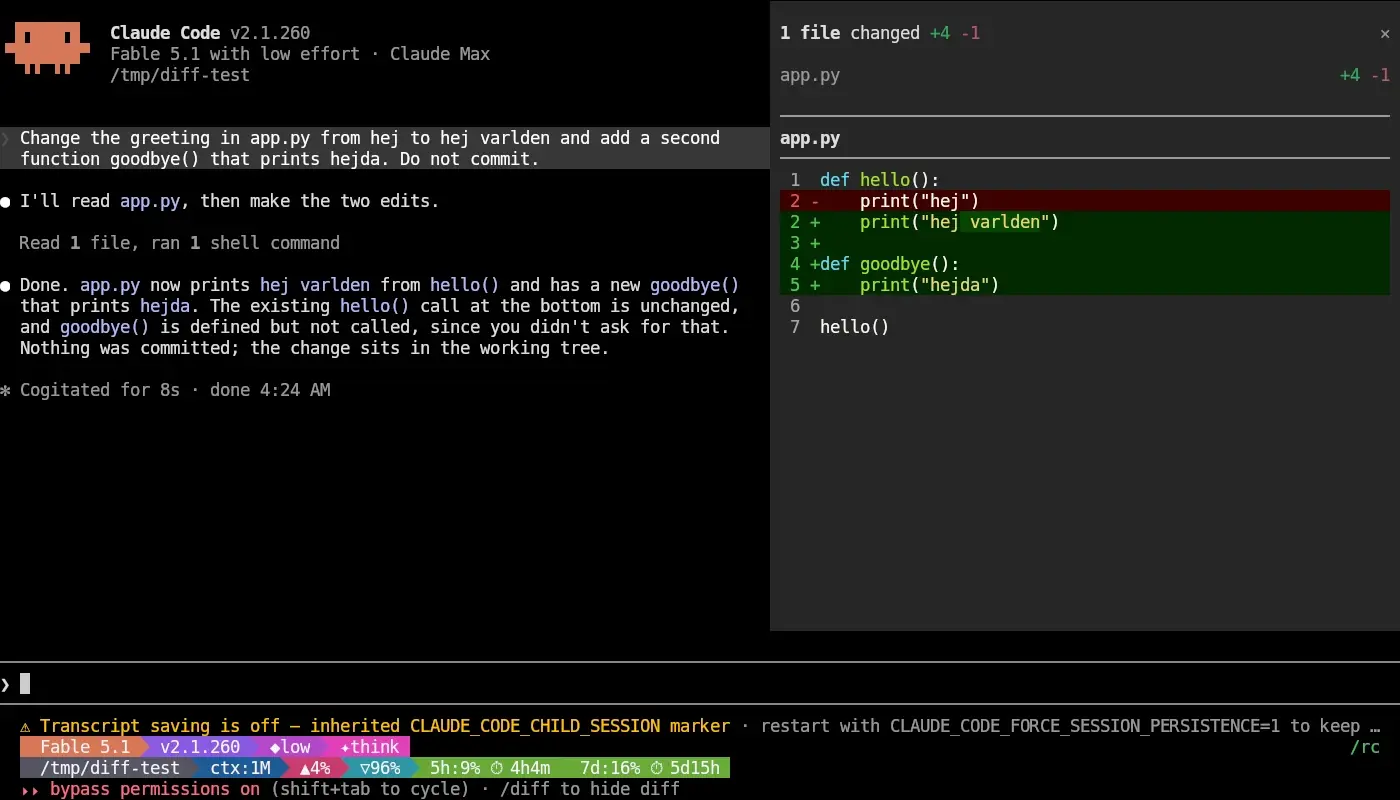The image size is (1400, 800).
Task: Click the think status segment
Action: 369,747
